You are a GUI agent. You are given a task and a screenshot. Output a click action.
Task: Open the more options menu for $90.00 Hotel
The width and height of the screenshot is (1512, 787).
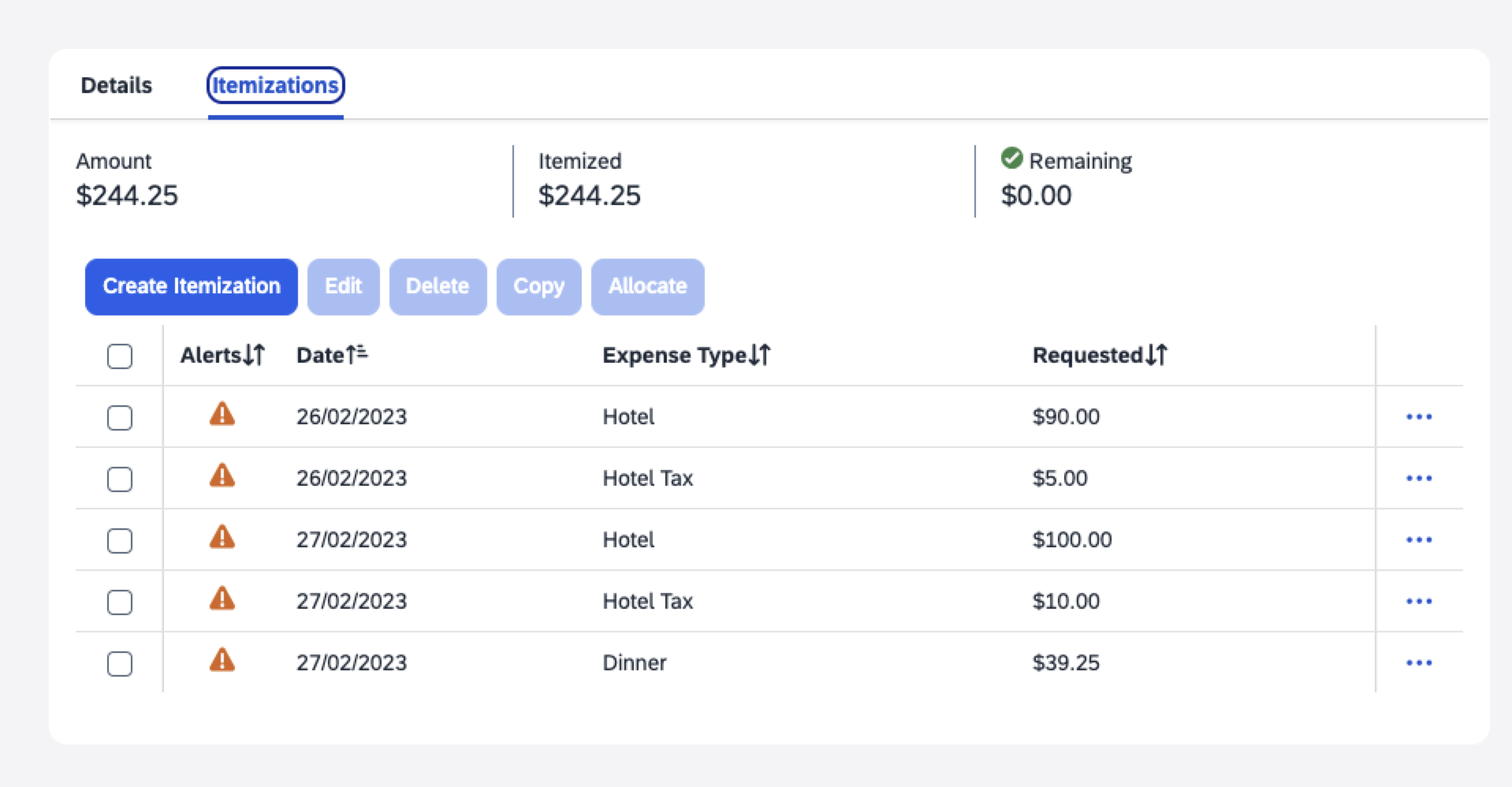[x=1419, y=416]
